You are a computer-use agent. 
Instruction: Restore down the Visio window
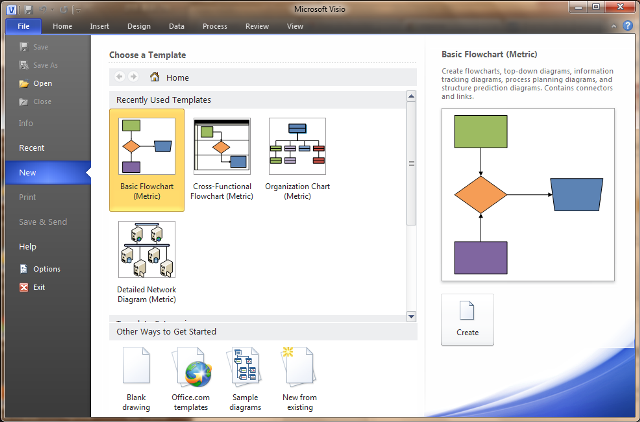pyautogui.click(x=596, y=7)
